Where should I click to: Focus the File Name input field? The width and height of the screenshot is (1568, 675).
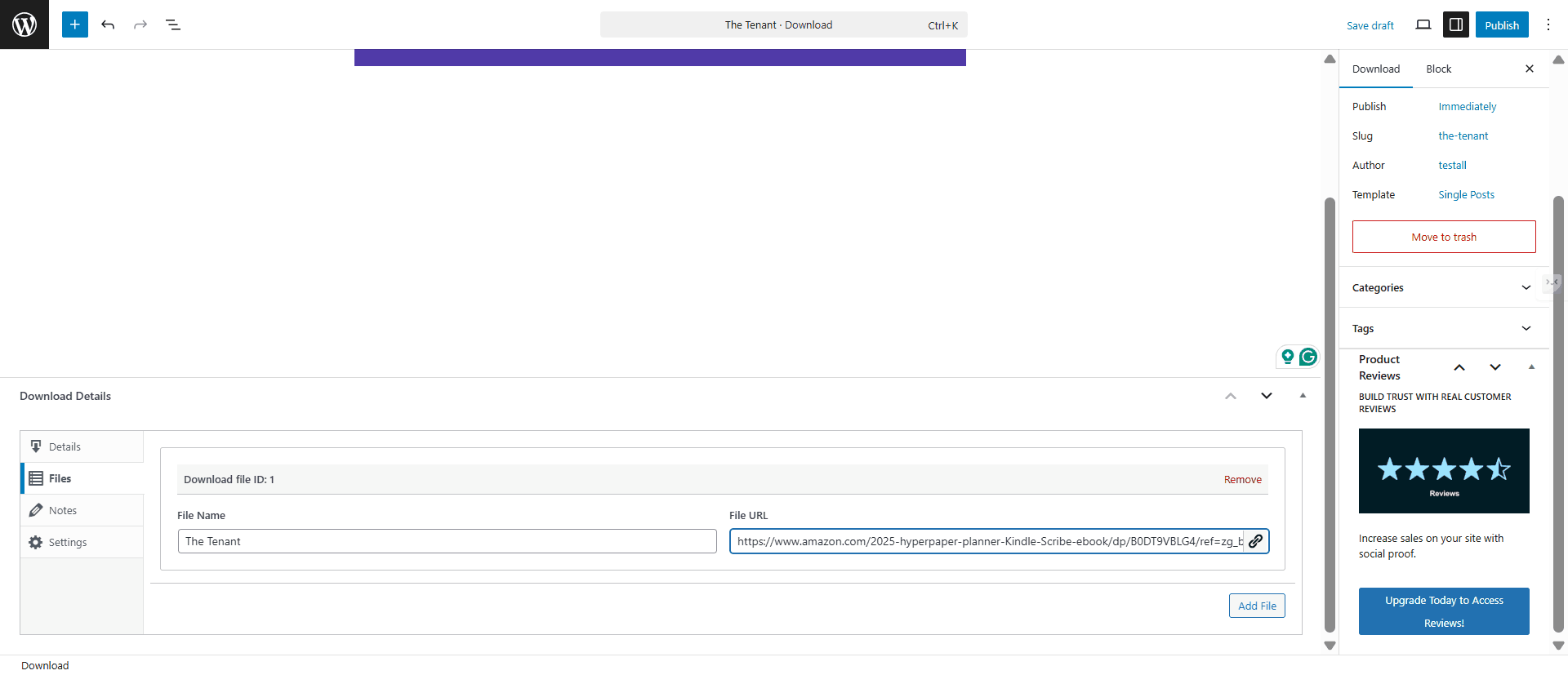448,541
